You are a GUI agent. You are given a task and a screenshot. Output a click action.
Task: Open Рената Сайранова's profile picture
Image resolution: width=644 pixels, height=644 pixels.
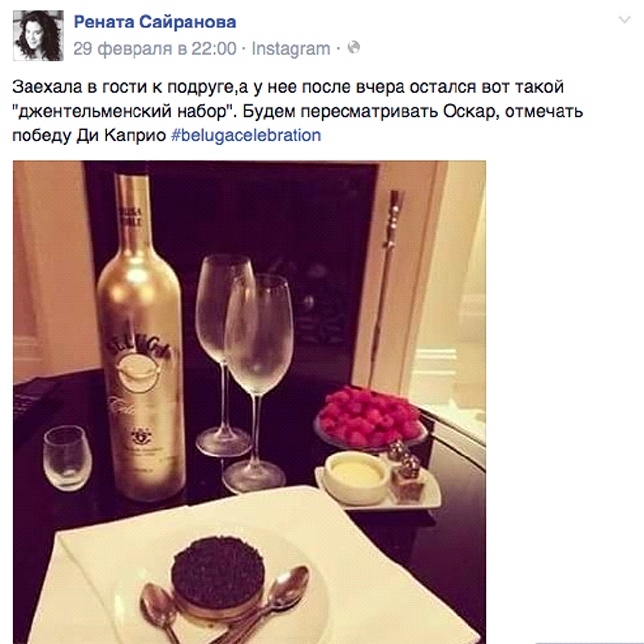(x=38, y=35)
